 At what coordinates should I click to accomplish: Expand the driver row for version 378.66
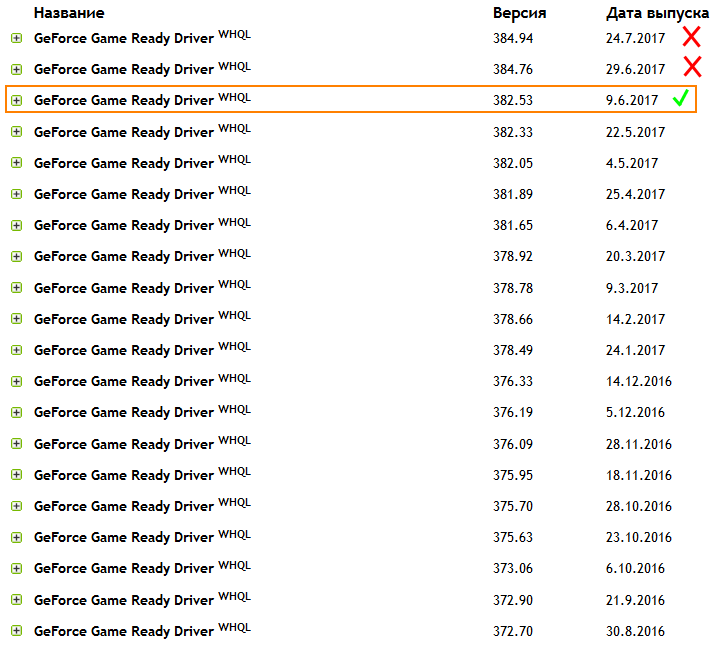coord(17,319)
